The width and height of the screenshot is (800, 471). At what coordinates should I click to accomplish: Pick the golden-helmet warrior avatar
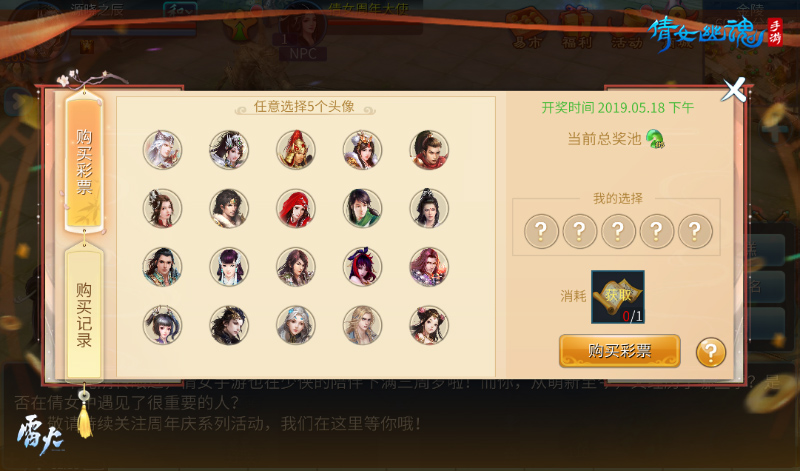(295, 150)
